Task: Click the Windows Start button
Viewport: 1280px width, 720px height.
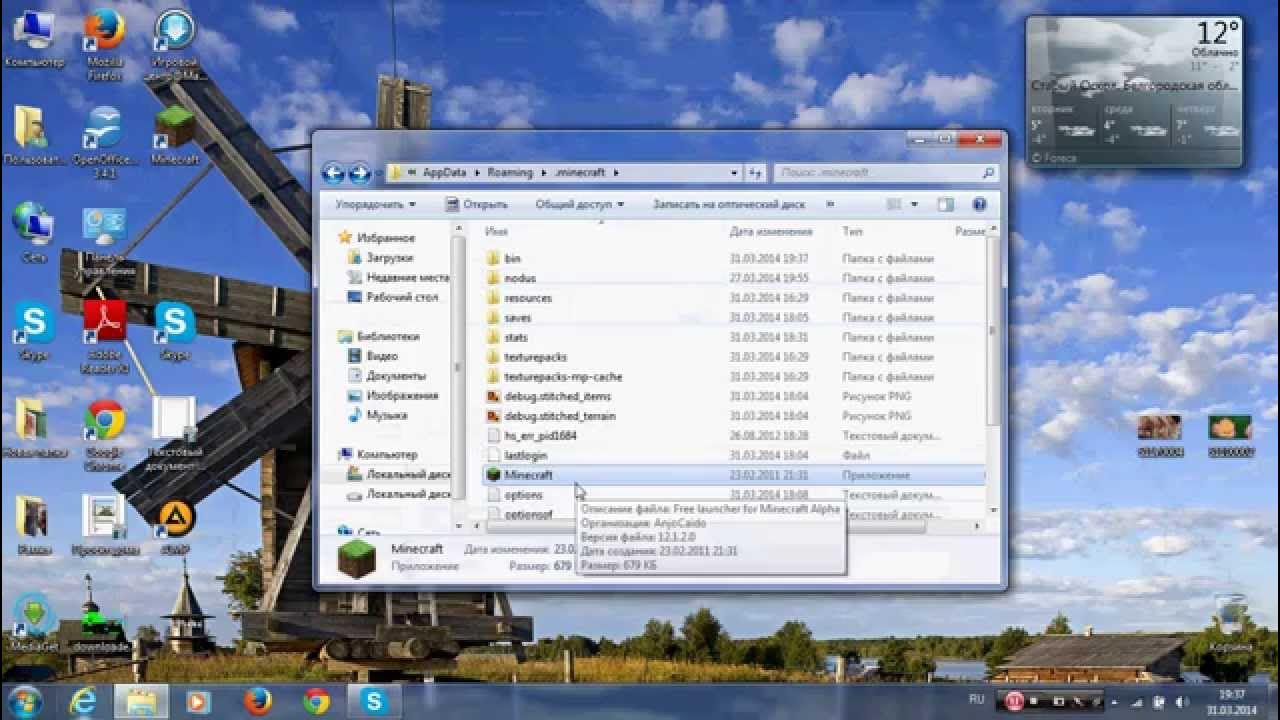Action: click(24, 701)
